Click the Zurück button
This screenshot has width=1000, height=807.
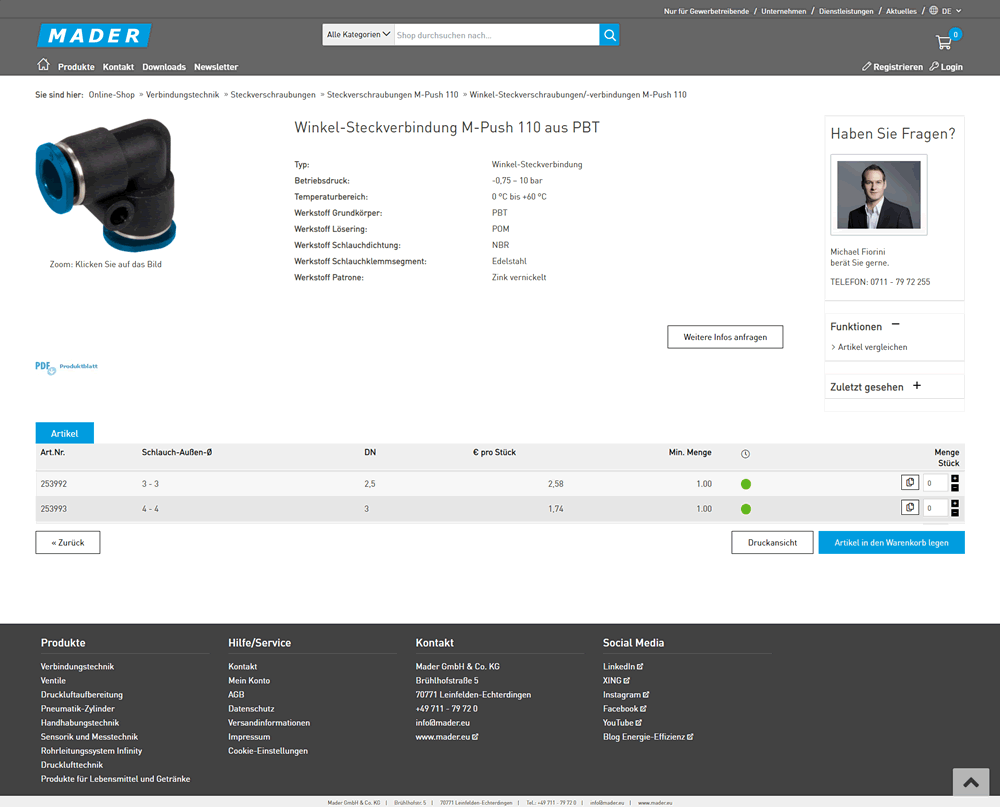(68, 542)
